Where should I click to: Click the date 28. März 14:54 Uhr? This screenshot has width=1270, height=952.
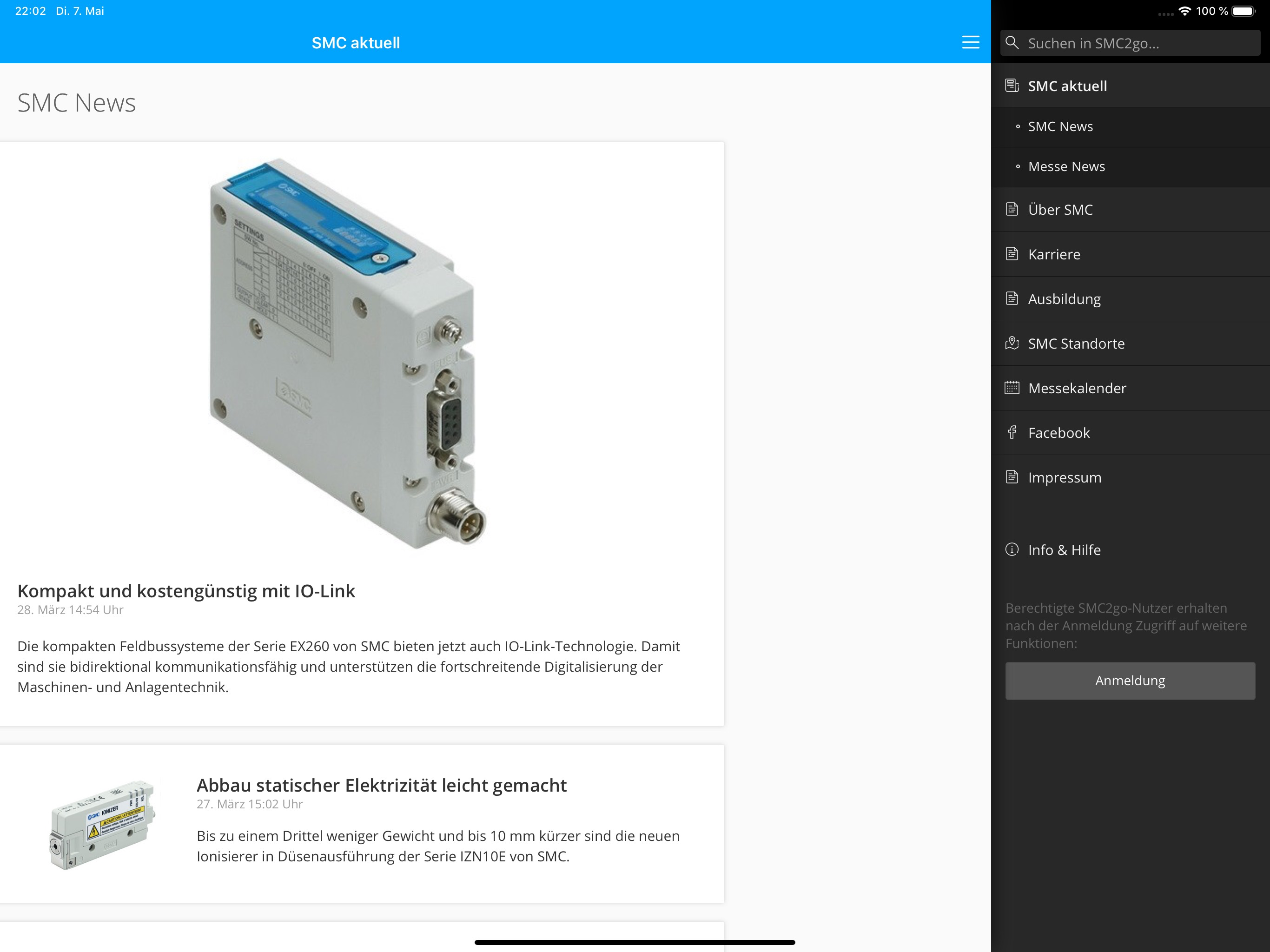(x=70, y=610)
